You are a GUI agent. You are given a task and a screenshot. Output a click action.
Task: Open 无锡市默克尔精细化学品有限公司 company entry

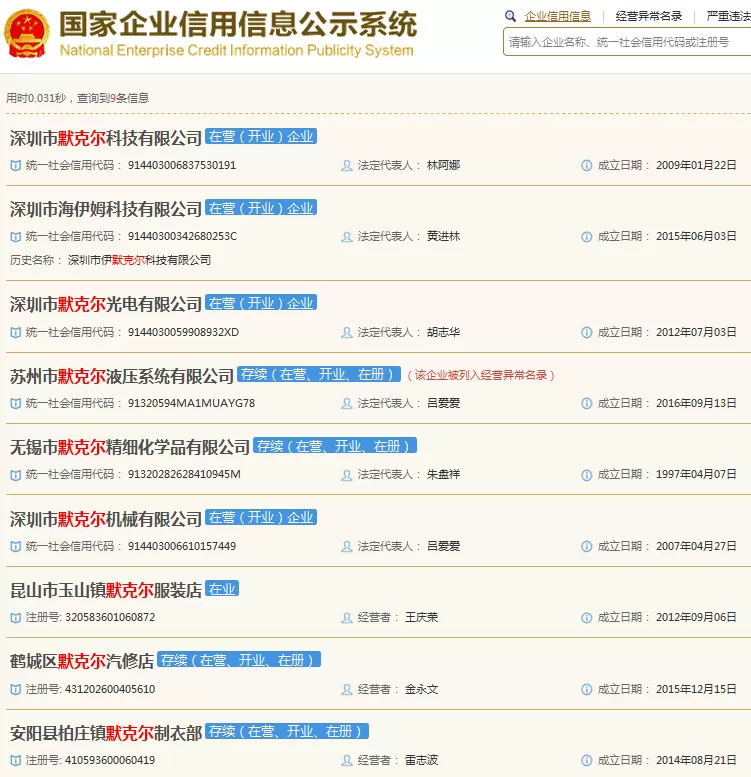pyautogui.click(x=129, y=447)
